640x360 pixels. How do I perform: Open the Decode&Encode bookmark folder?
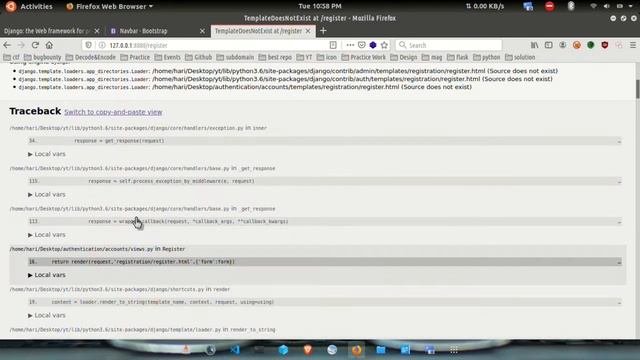pyautogui.click(x=91, y=57)
